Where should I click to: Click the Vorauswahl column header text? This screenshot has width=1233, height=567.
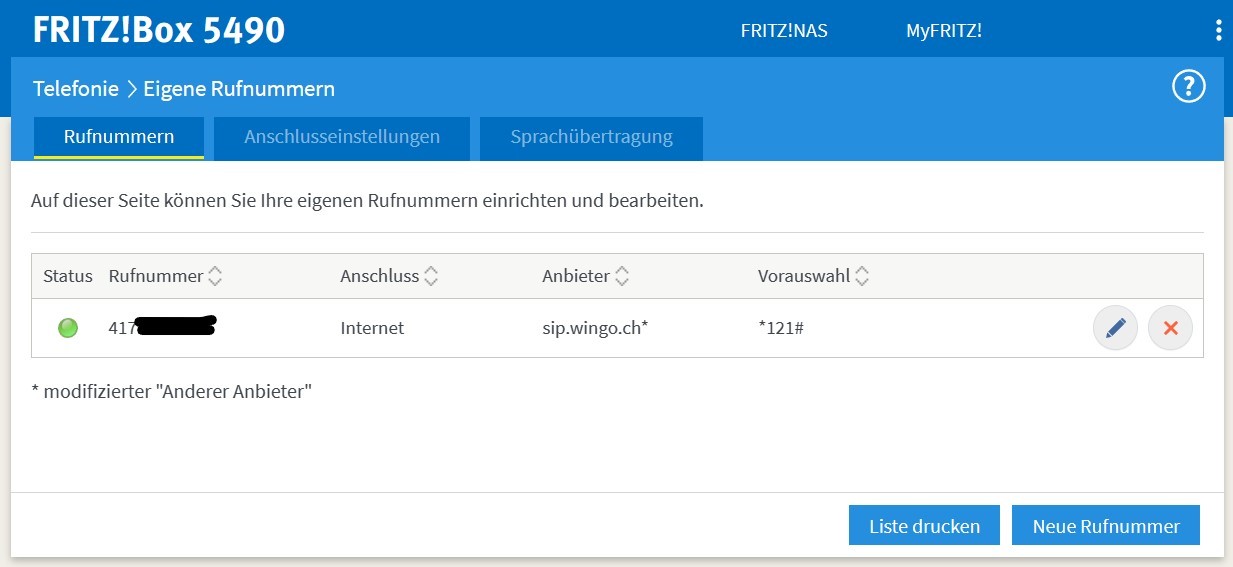[x=804, y=276]
